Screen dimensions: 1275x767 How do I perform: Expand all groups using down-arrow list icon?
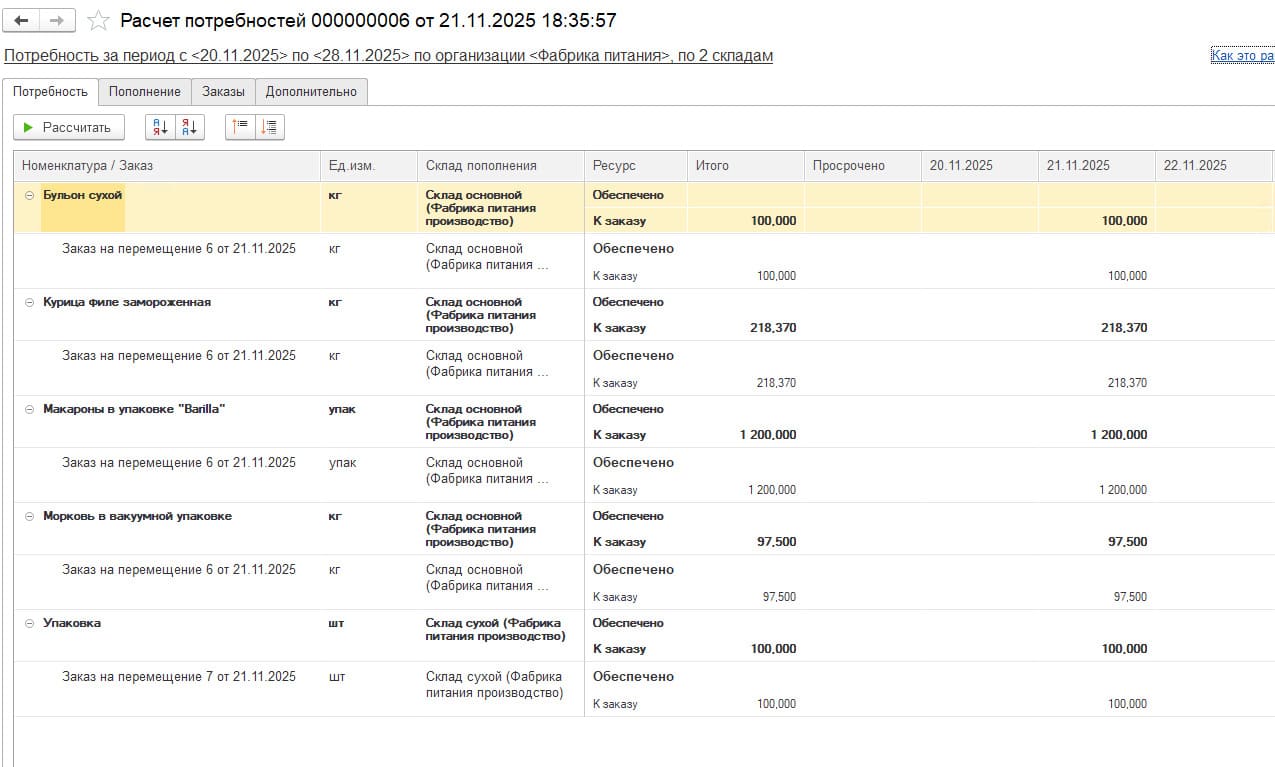[270, 127]
